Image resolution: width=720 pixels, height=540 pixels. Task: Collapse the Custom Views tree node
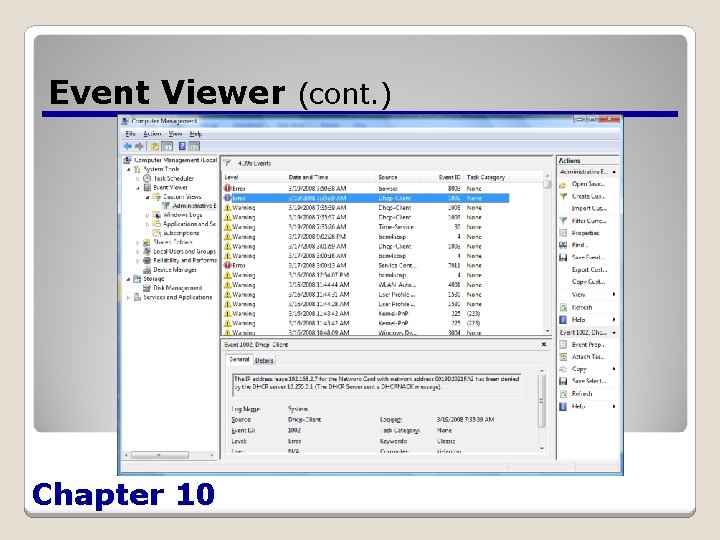point(147,197)
